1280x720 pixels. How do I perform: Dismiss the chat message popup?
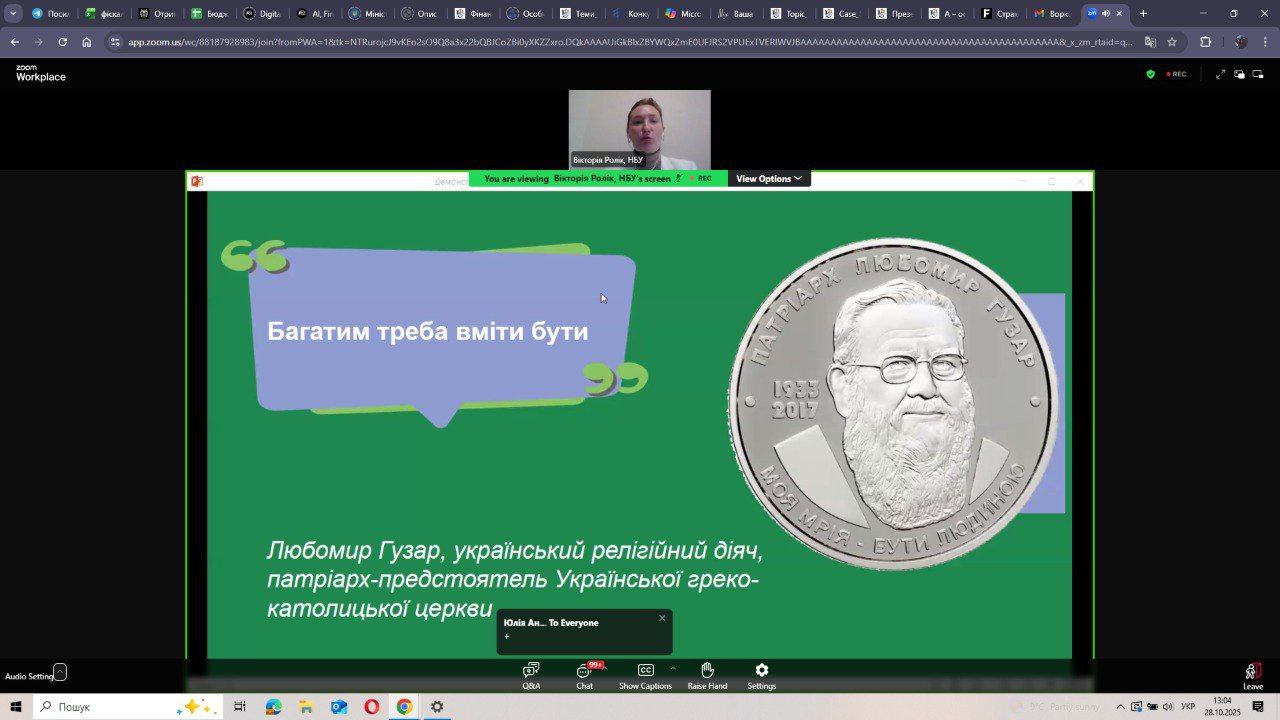coord(662,618)
